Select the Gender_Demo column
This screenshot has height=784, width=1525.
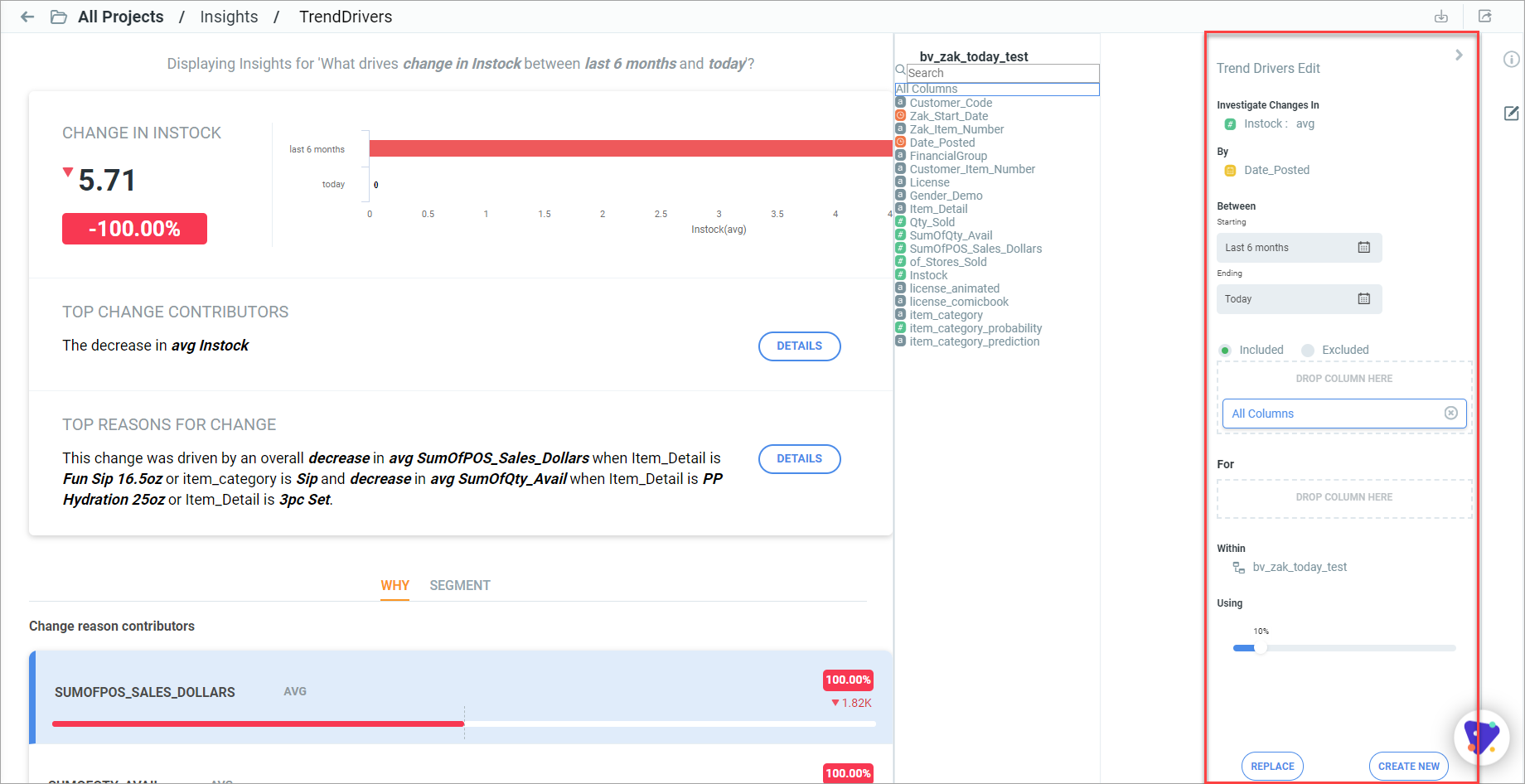coord(946,196)
